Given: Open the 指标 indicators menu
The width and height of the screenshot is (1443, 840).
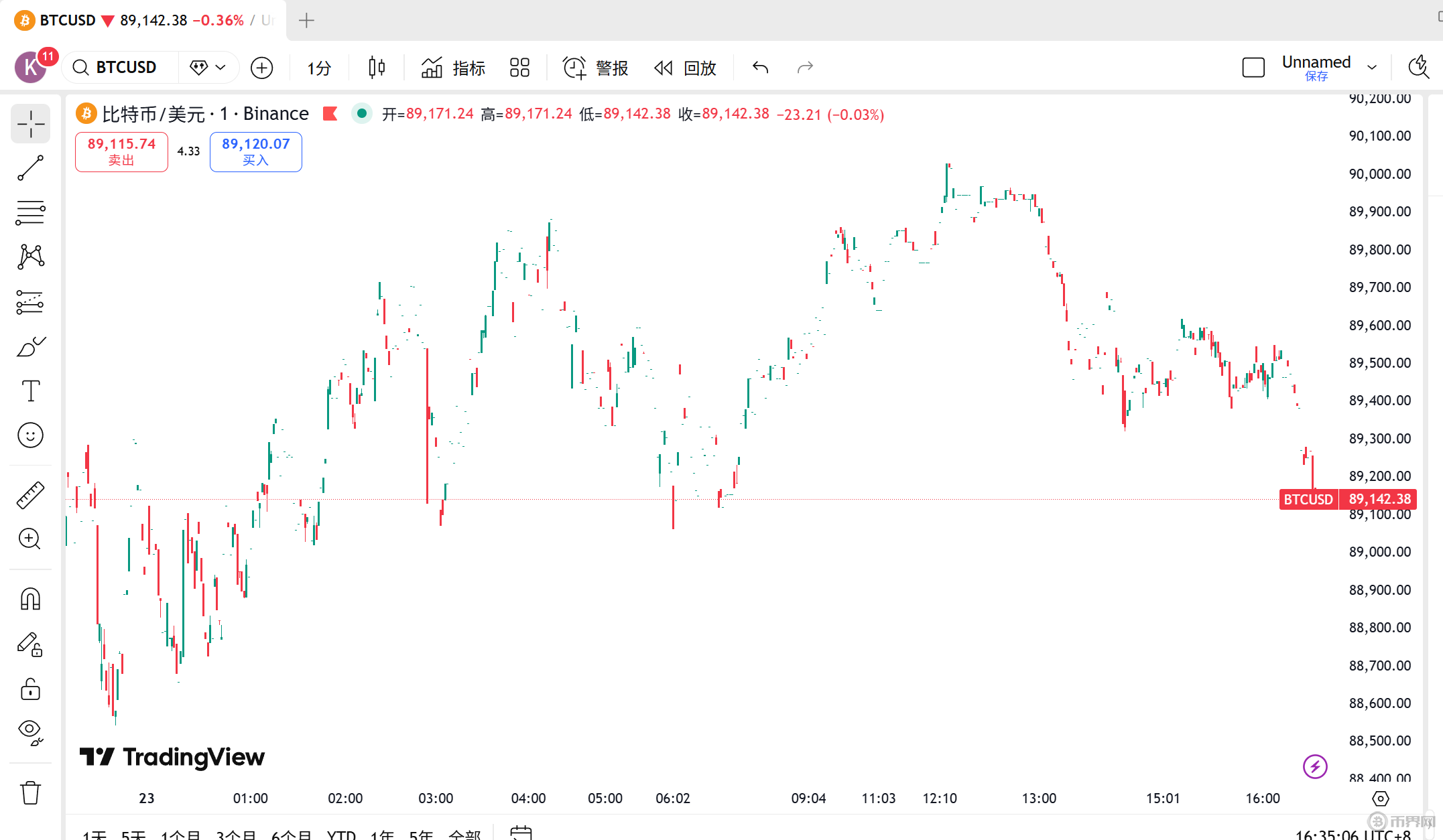Looking at the screenshot, I should (x=453, y=68).
